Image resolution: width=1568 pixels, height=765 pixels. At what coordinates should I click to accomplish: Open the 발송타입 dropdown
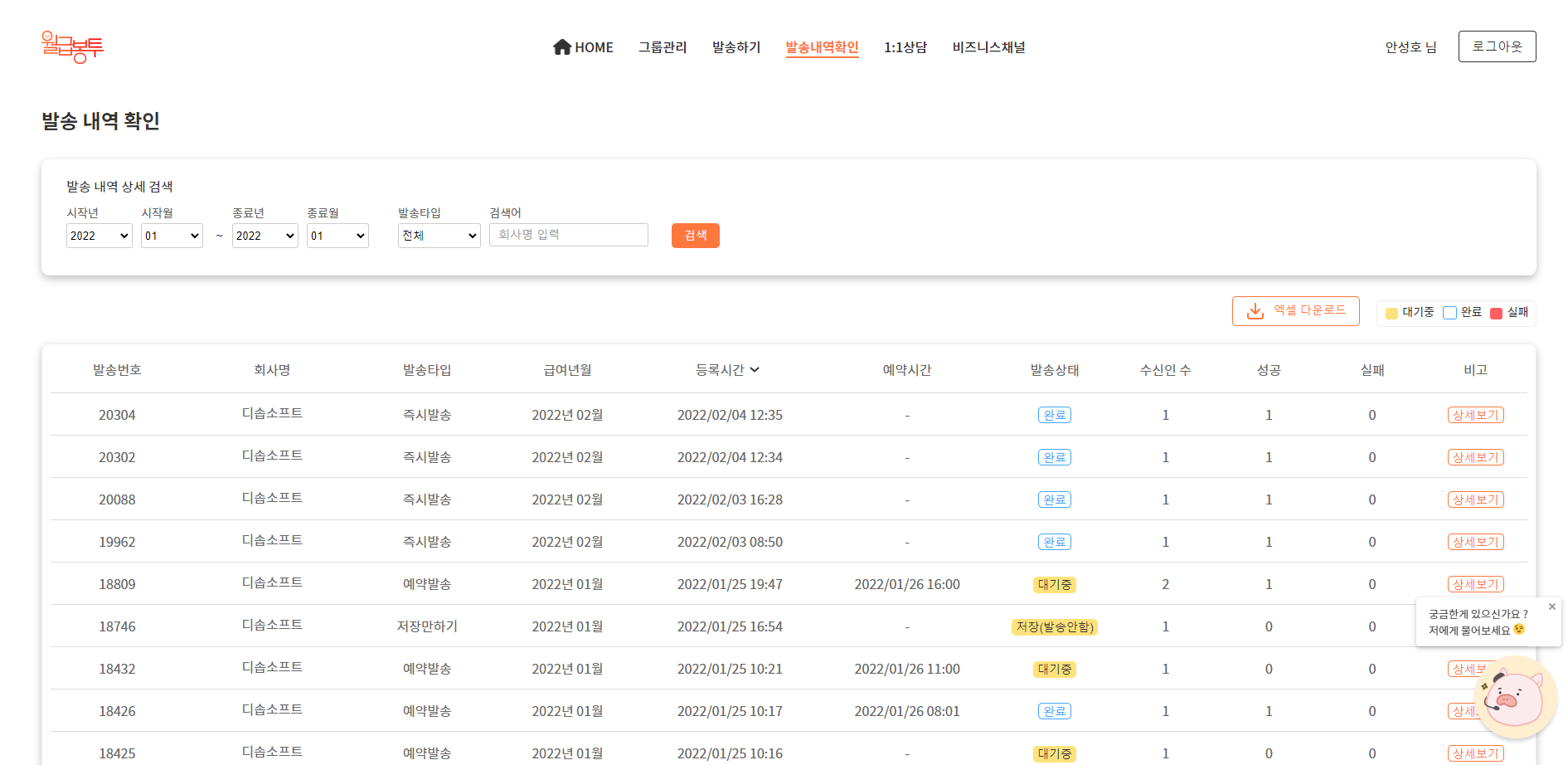point(439,236)
